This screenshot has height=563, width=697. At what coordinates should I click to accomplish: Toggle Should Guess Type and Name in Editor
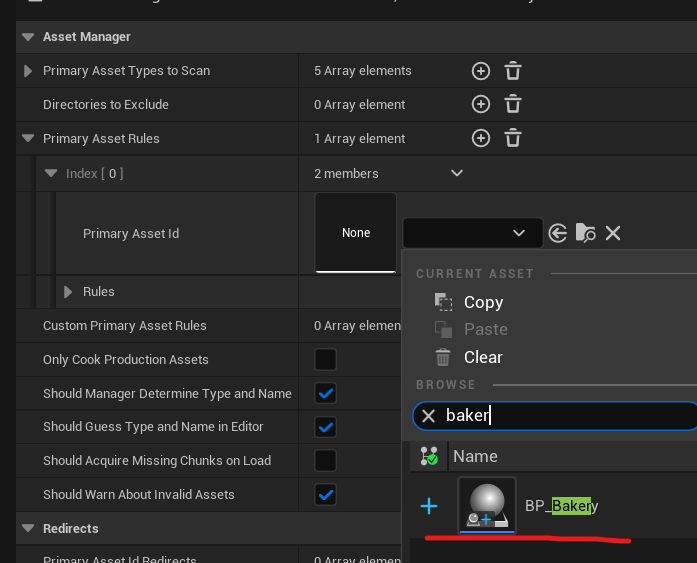pyautogui.click(x=325, y=427)
